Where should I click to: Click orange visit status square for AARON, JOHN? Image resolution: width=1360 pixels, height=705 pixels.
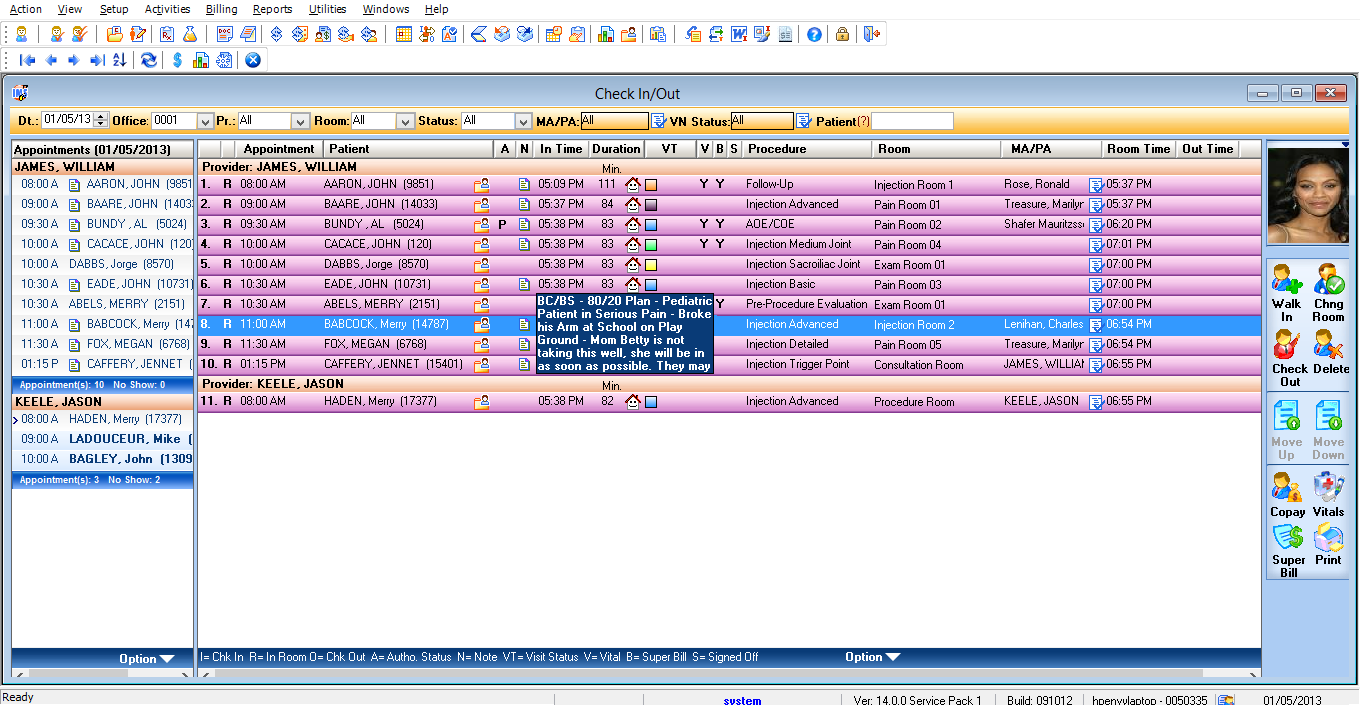[x=651, y=185]
